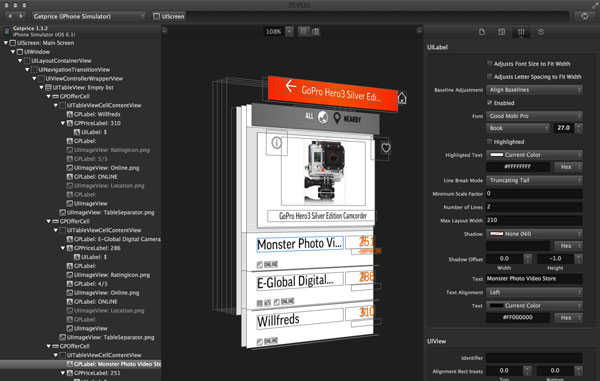The width and height of the screenshot is (600, 381).
Task: Refresh the app snapshot
Action: click(x=584, y=16)
